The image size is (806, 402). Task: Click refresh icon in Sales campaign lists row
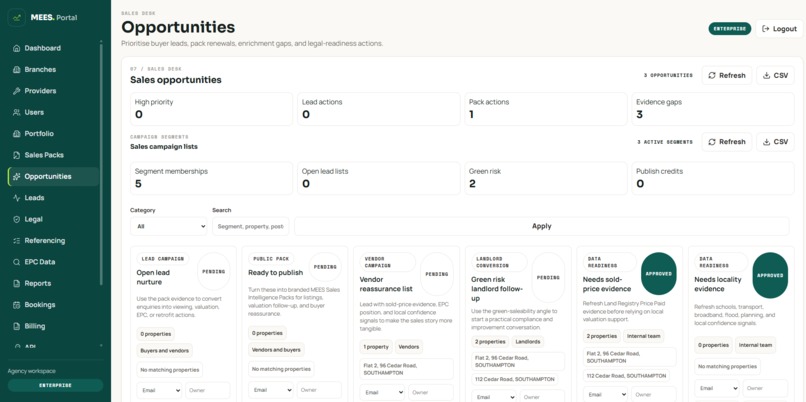pyautogui.click(x=712, y=142)
